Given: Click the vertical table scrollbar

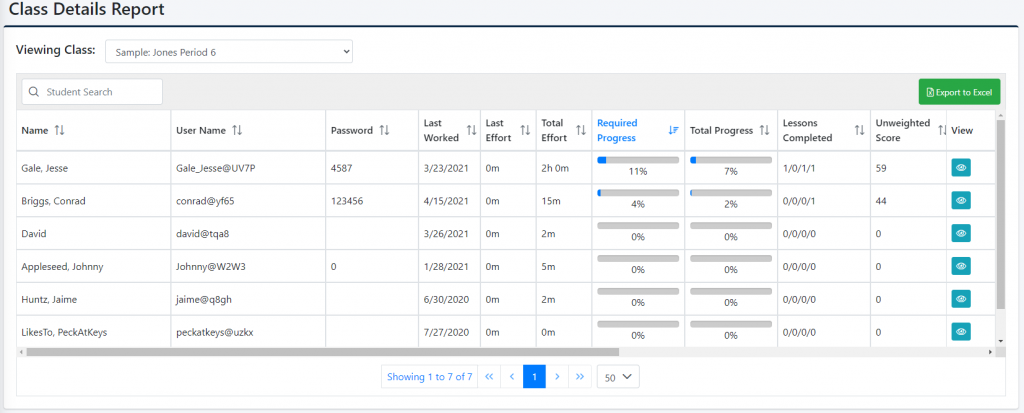Looking at the screenshot, I should 1000,214.
